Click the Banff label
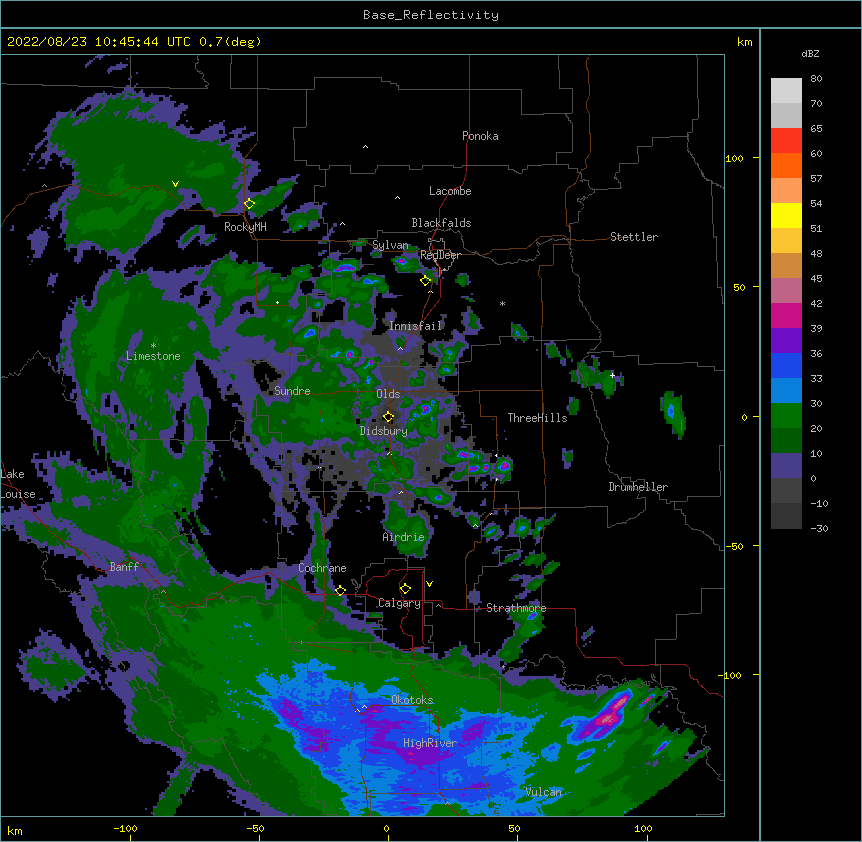Viewport: 862px width, 842px height. 124,567
